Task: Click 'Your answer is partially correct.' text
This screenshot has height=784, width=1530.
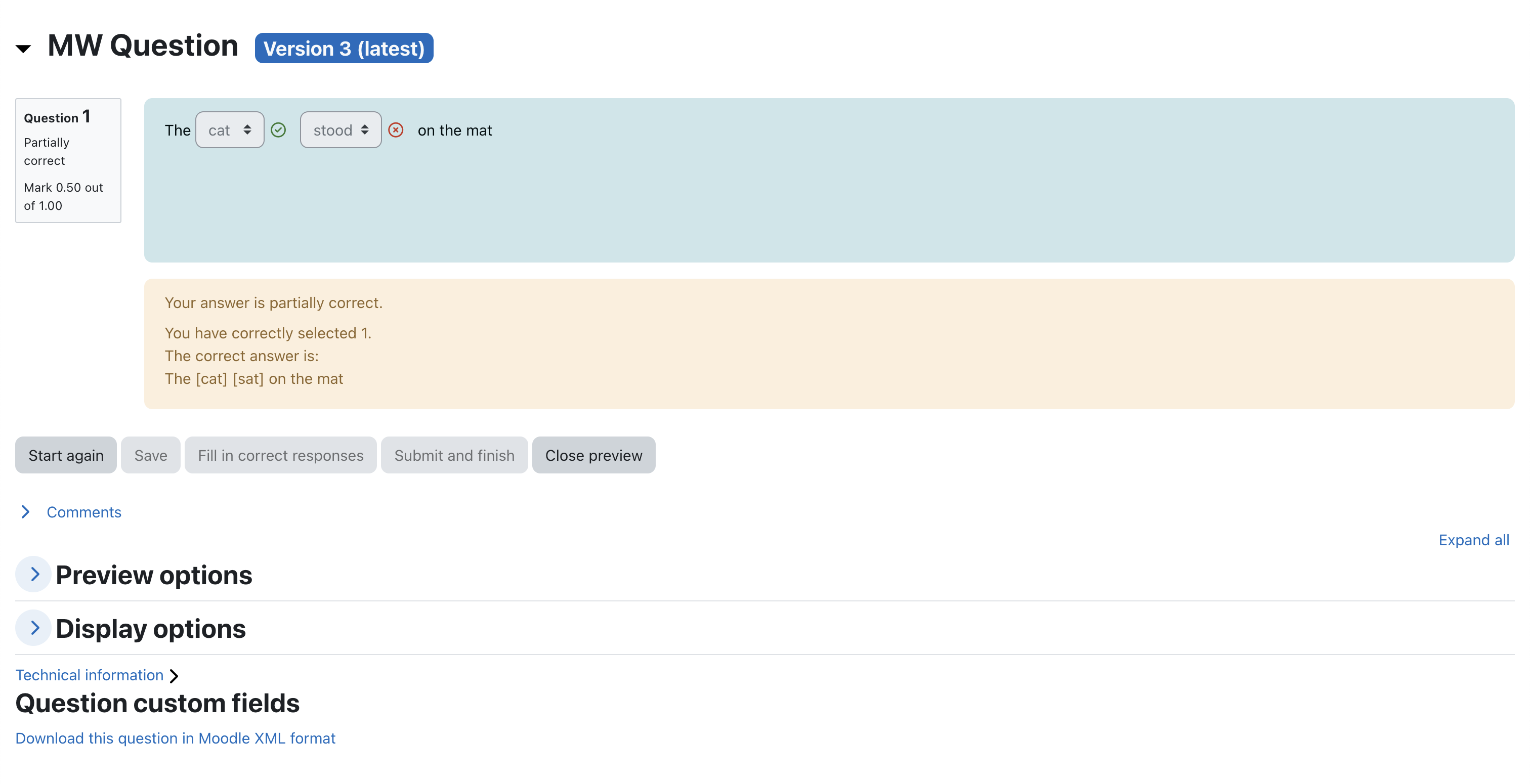Action: tap(273, 303)
